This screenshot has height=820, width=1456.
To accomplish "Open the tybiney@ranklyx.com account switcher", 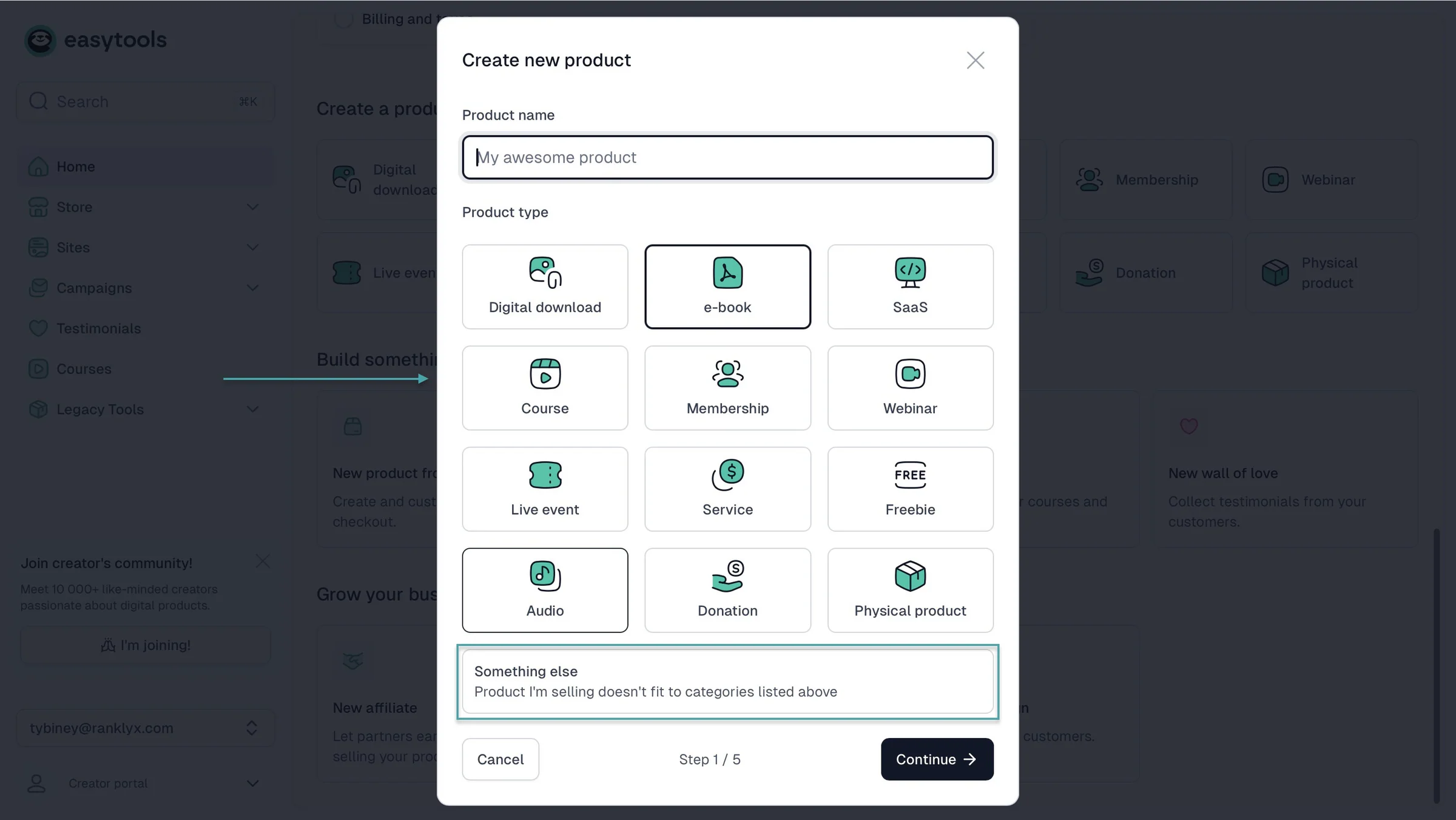I will [146, 728].
